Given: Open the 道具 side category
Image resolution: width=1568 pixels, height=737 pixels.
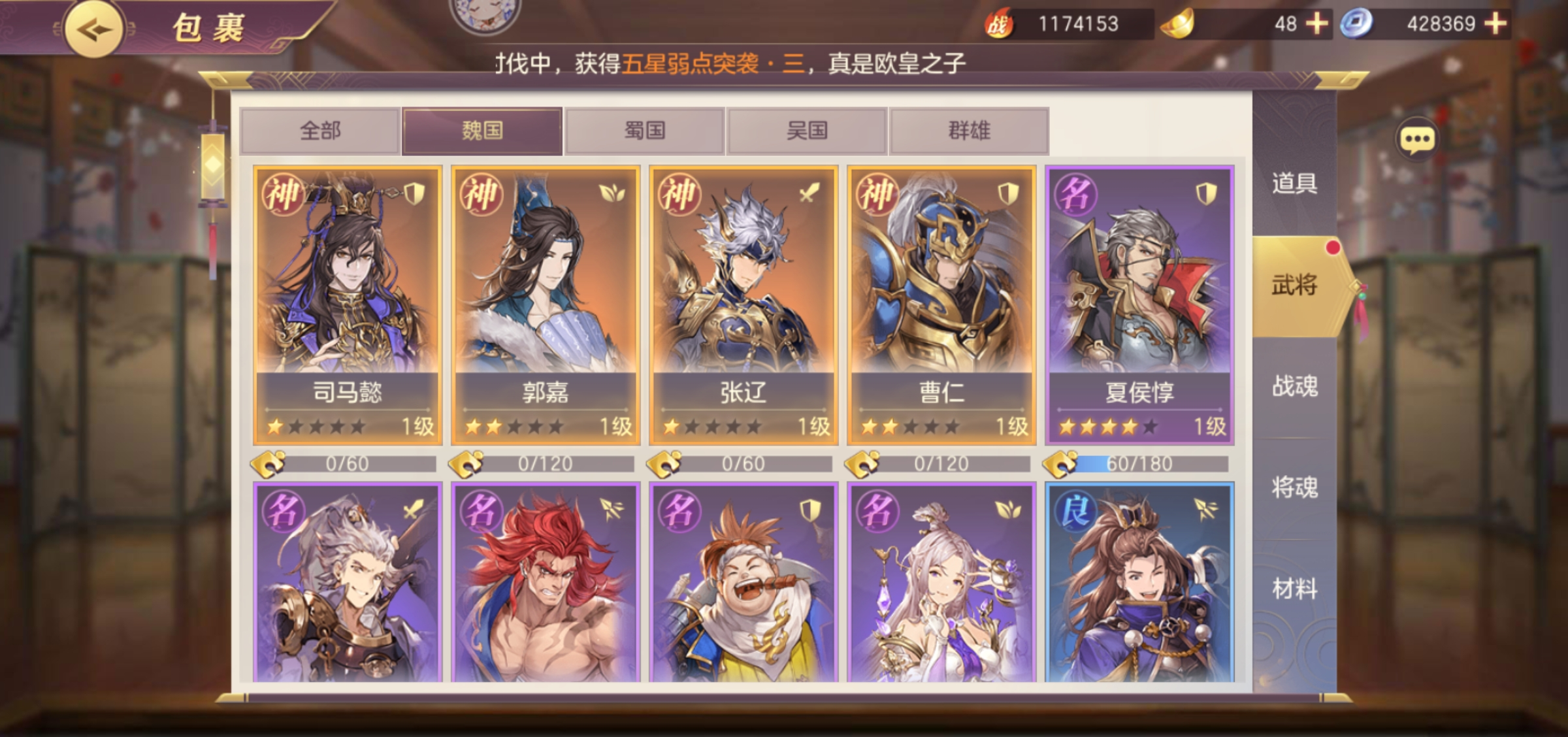Looking at the screenshot, I should pyautogui.click(x=1294, y=183).
